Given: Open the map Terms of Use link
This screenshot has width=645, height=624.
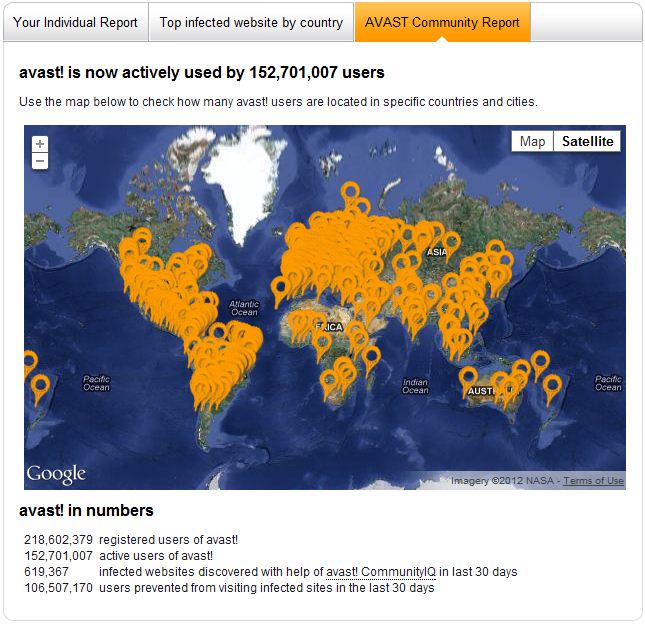Looking at the screenshot, I should [x=593, y=480].
